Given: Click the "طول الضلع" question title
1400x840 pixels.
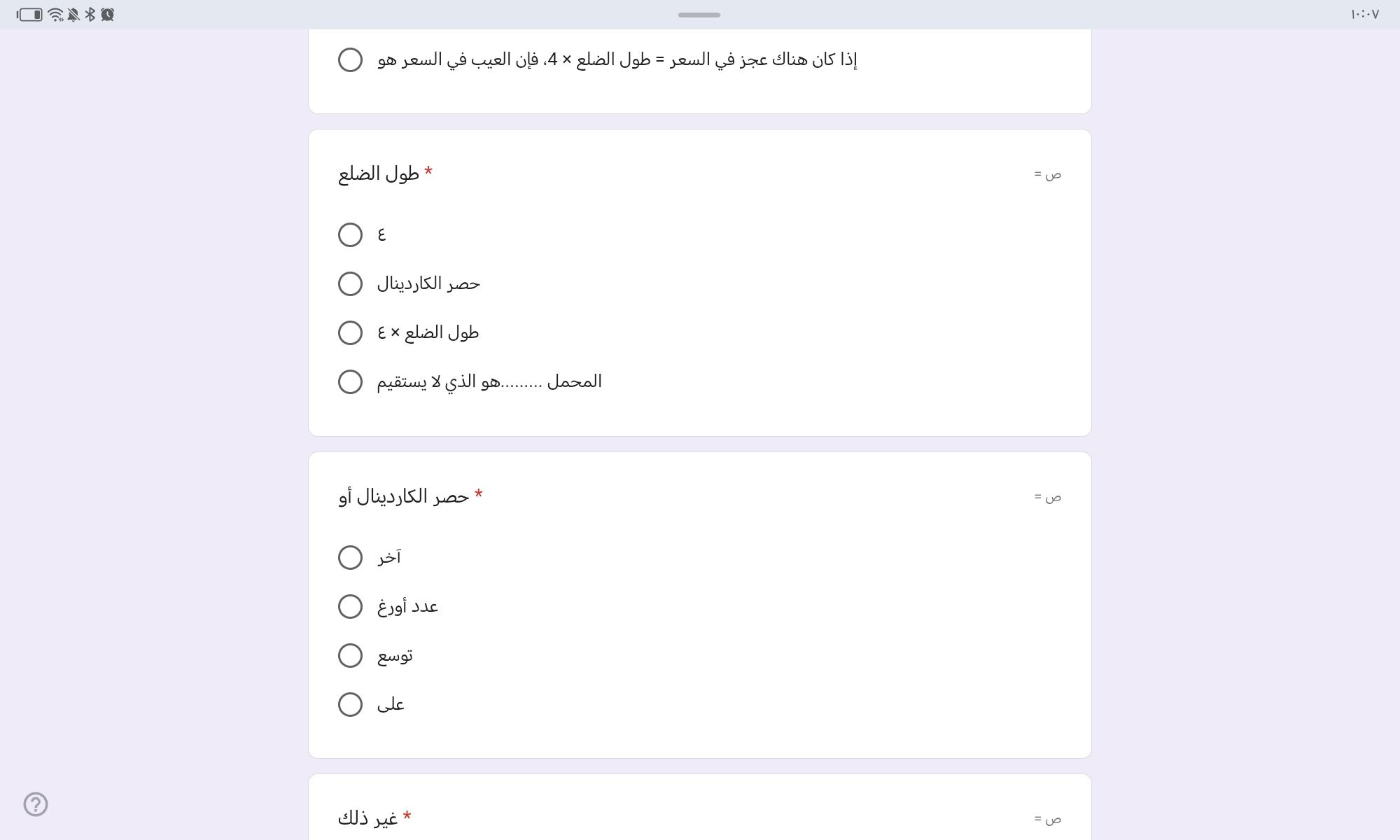Looking at the screenshot, I should (379, 174).
